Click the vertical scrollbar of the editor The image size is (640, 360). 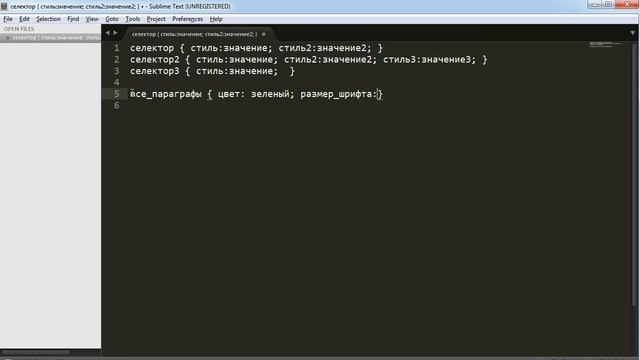coord(635,176)
